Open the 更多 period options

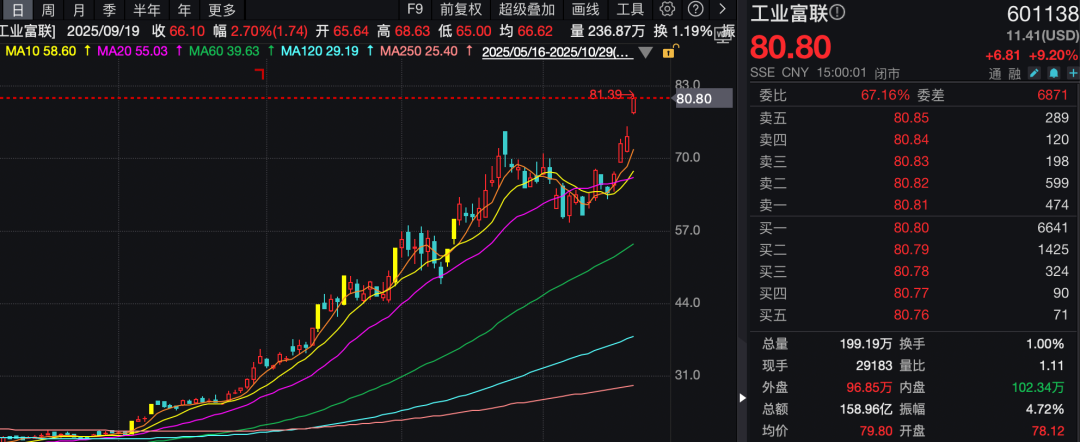(222, 10)
